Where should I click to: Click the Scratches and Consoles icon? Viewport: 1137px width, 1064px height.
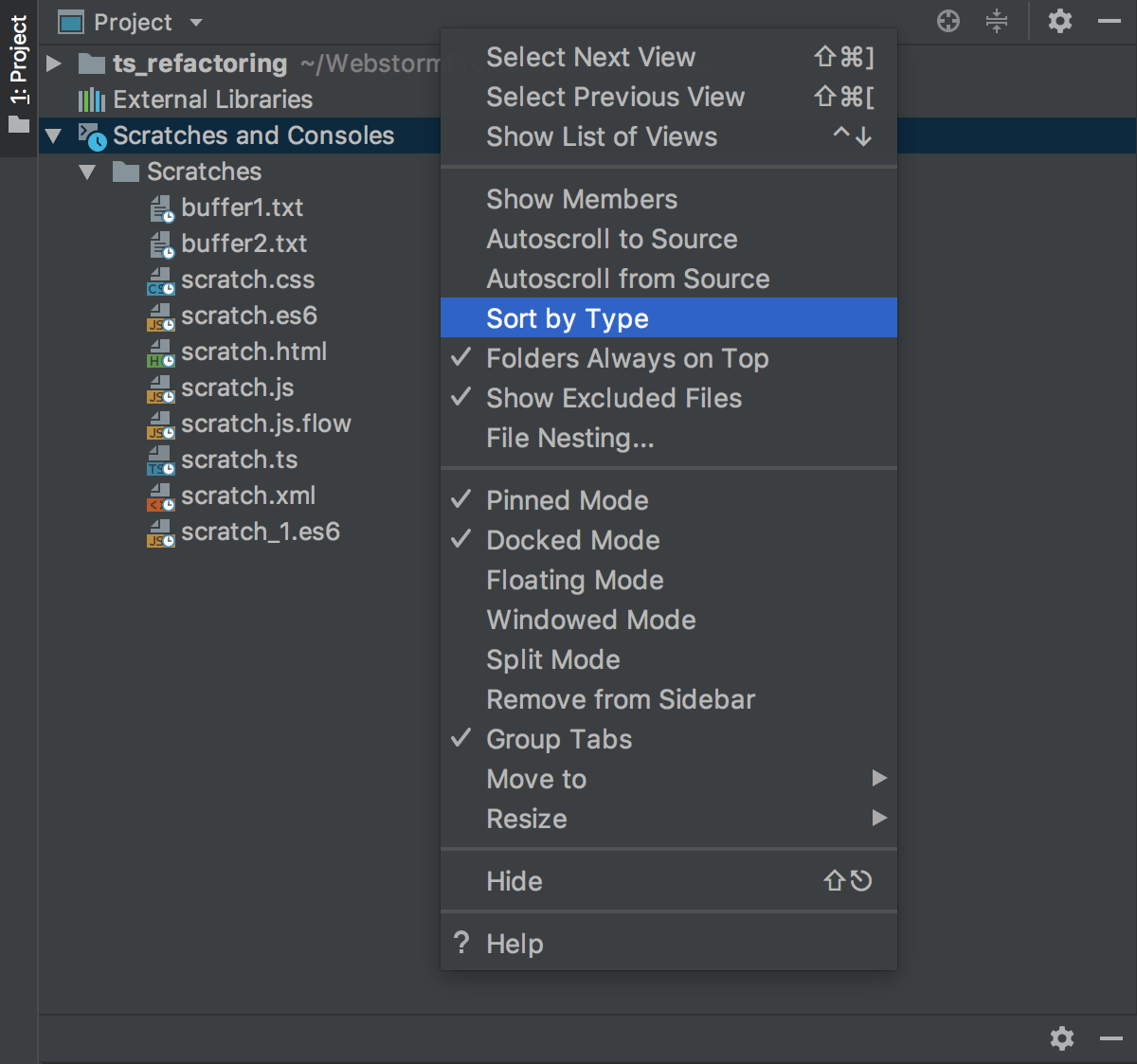coord(90,135)
